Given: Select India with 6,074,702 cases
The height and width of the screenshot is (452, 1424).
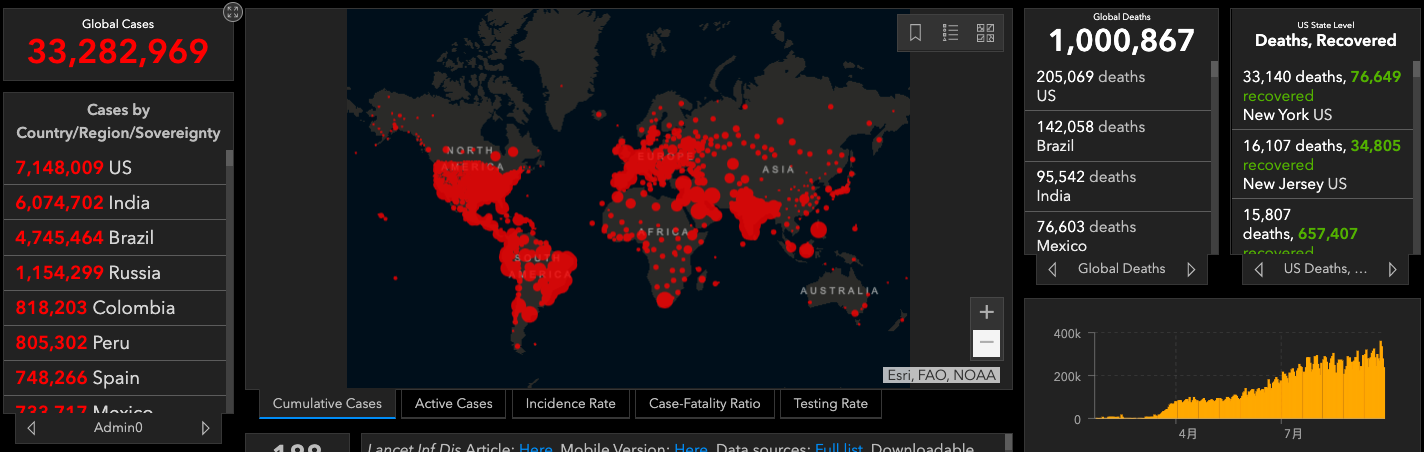Looking at the screenshot, I should tap(115, 202).
